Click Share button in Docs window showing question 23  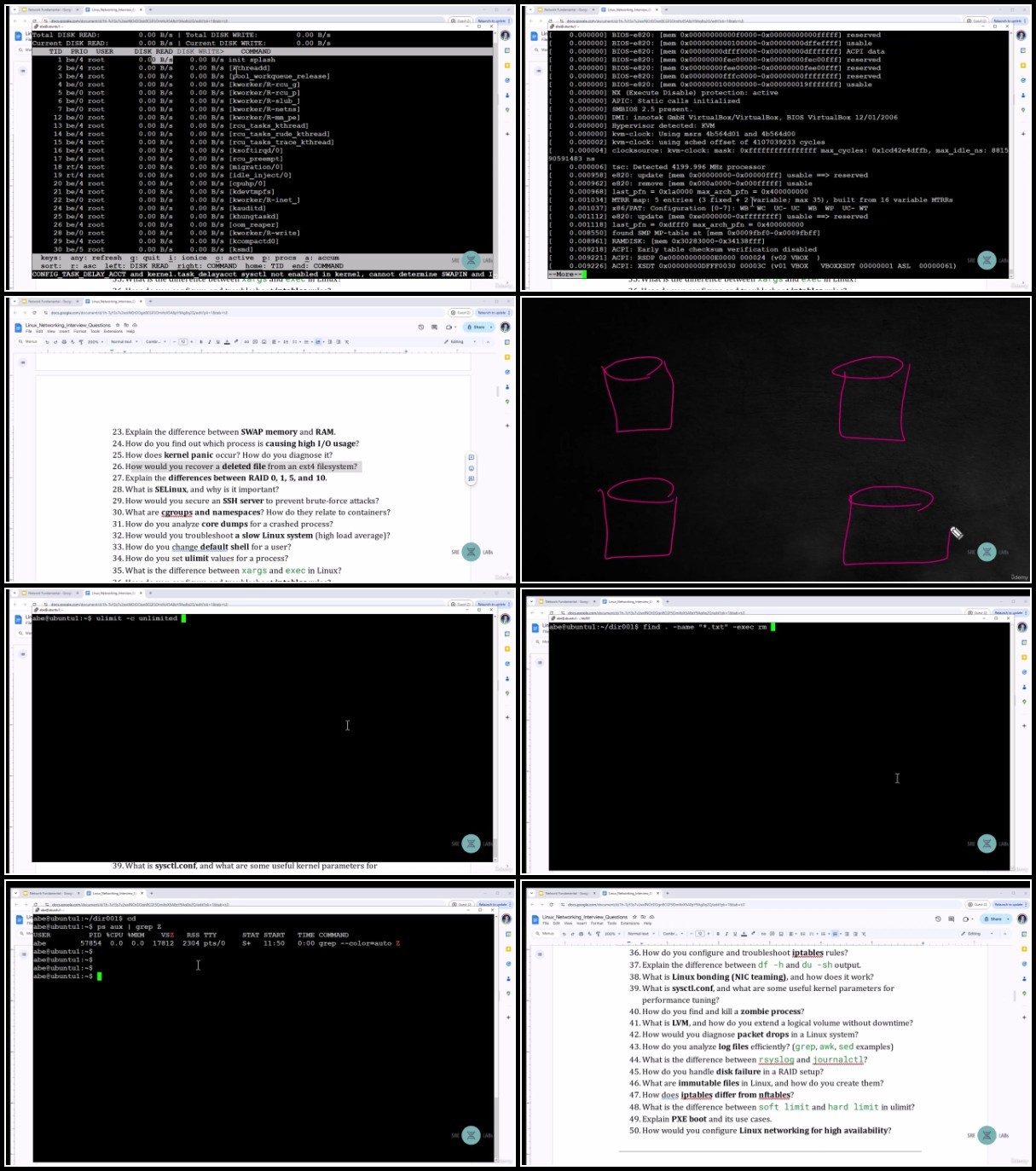(x=476, y=327)
